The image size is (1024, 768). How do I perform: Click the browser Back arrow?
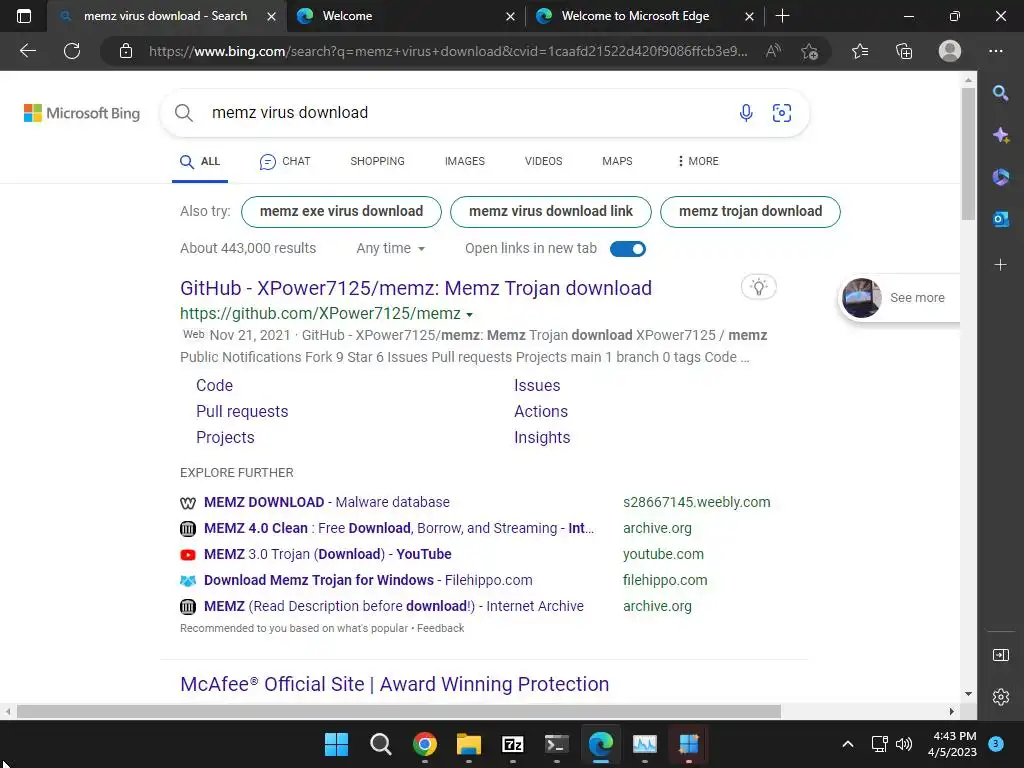27,51
